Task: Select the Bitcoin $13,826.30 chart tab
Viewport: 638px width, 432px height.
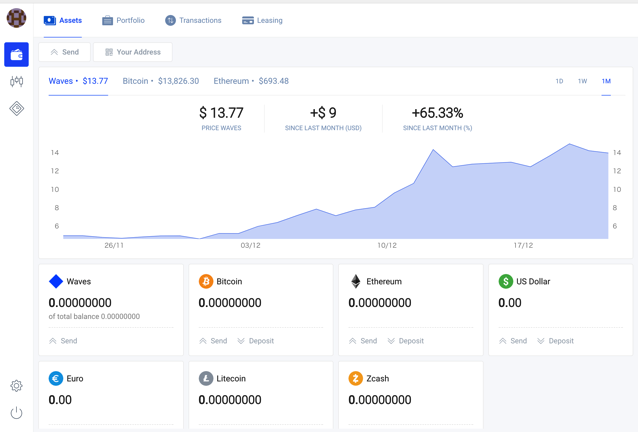Action: click(161, 81)
